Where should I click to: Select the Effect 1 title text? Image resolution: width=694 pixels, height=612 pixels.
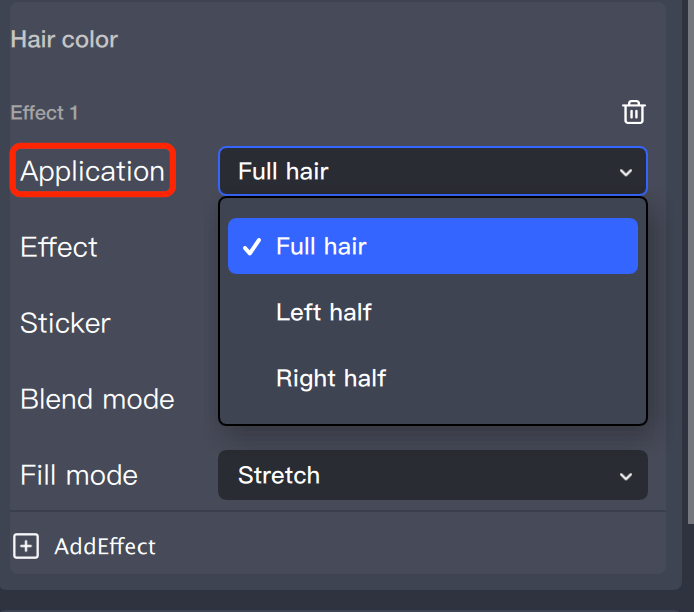pos(44,113)
